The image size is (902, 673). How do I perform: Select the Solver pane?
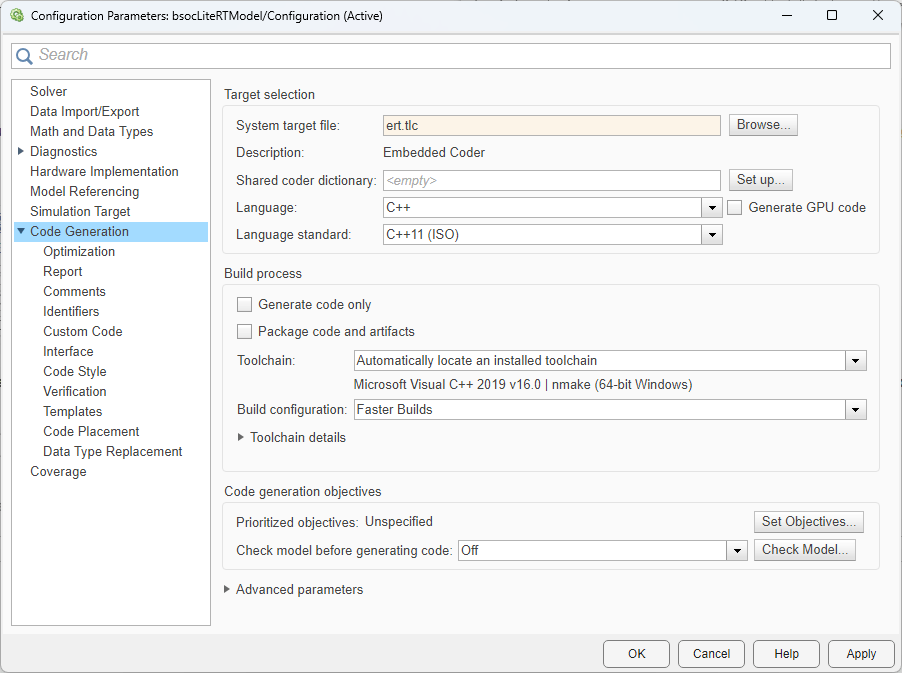coord(48,92)
